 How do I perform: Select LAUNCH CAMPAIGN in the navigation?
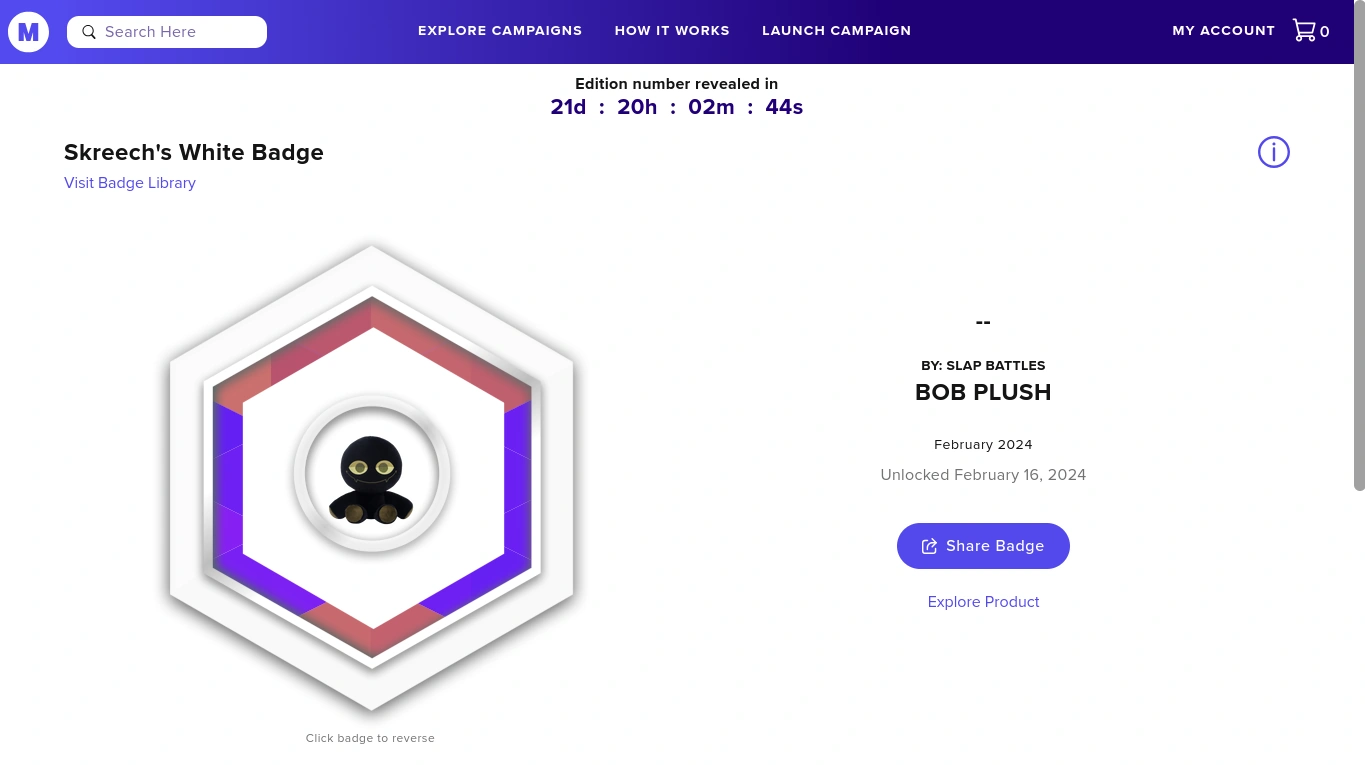coord(836,31)
